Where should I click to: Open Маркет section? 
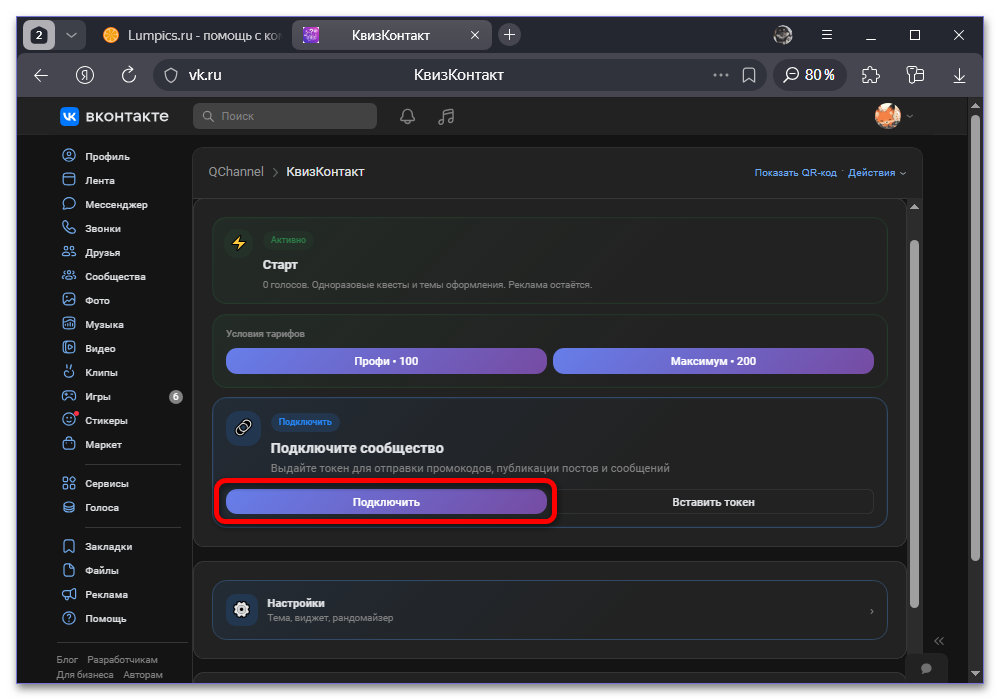91,444
